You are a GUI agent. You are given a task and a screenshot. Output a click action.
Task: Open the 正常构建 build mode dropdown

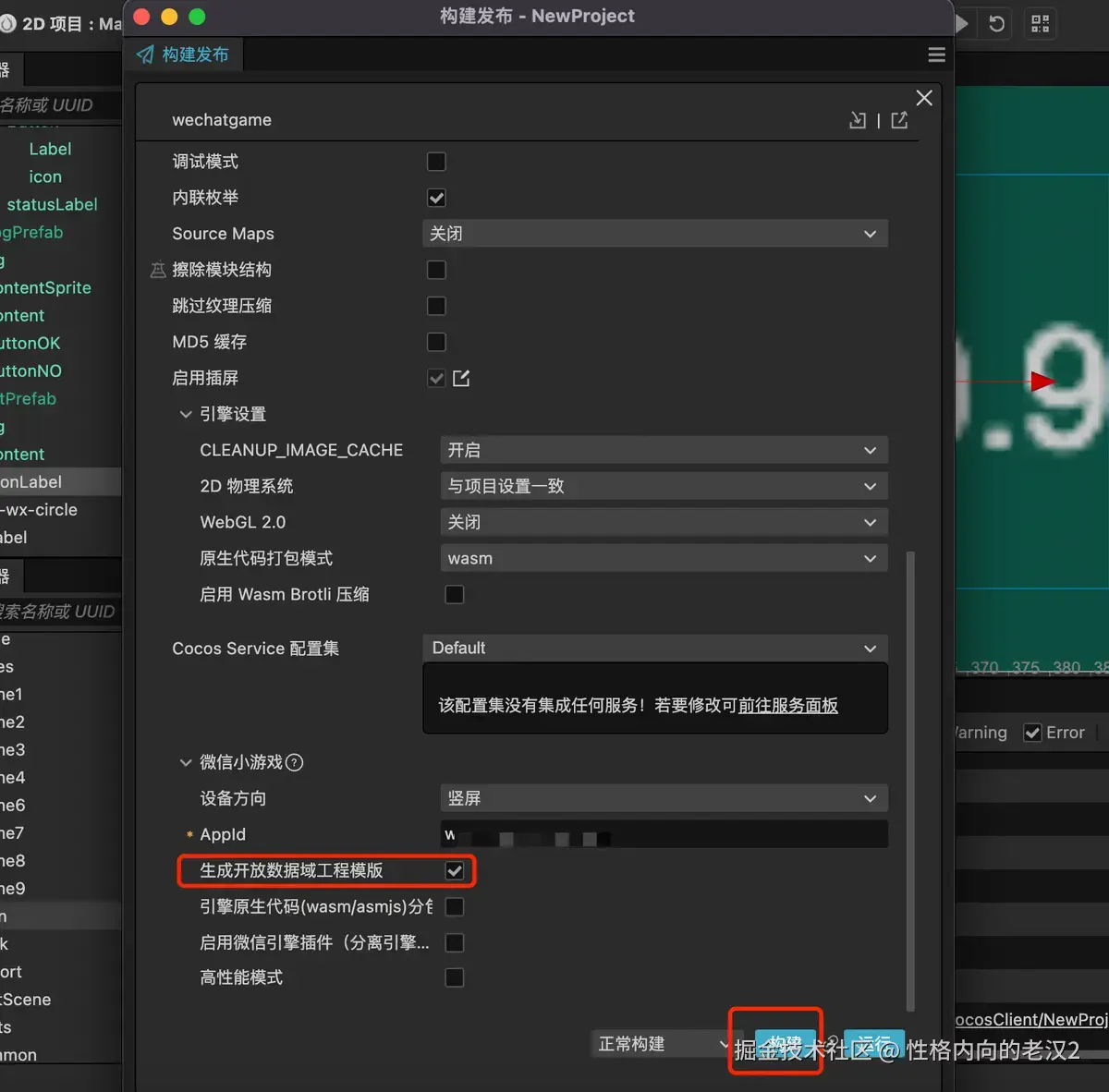click(662, 1044)
